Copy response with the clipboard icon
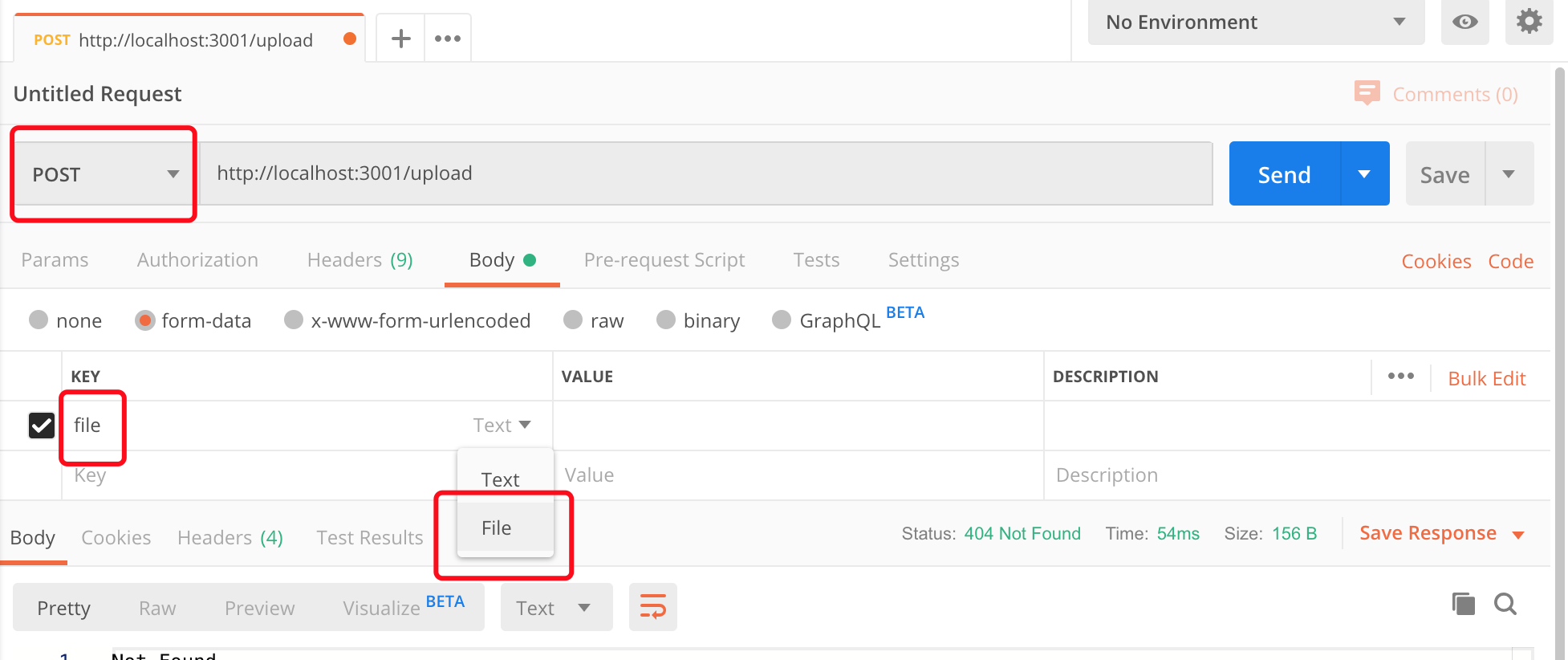 (1463, 604)
